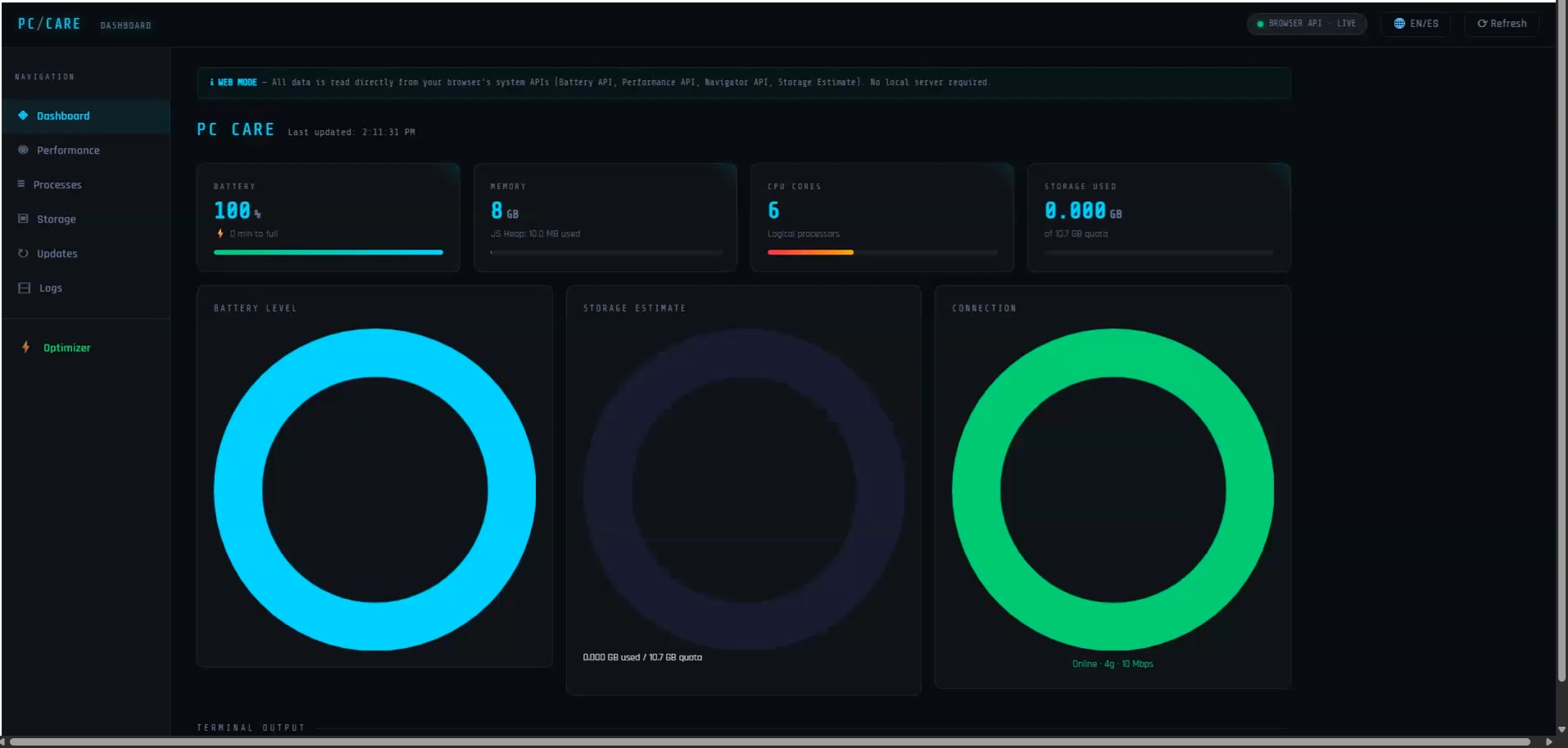The image size is (1568, 748).
Task: Click the Dashboard diamond icon in sidebar
Action: (23, 116)
